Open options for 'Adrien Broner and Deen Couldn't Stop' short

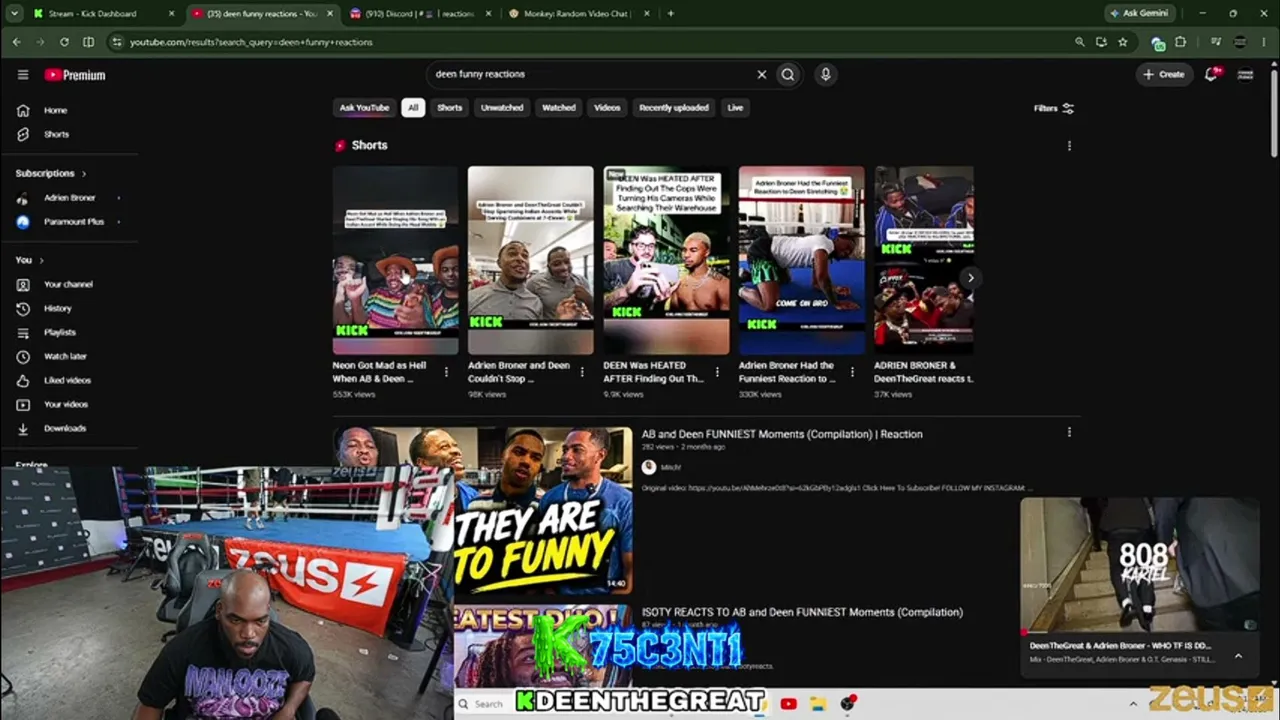(x=581, y=372)
